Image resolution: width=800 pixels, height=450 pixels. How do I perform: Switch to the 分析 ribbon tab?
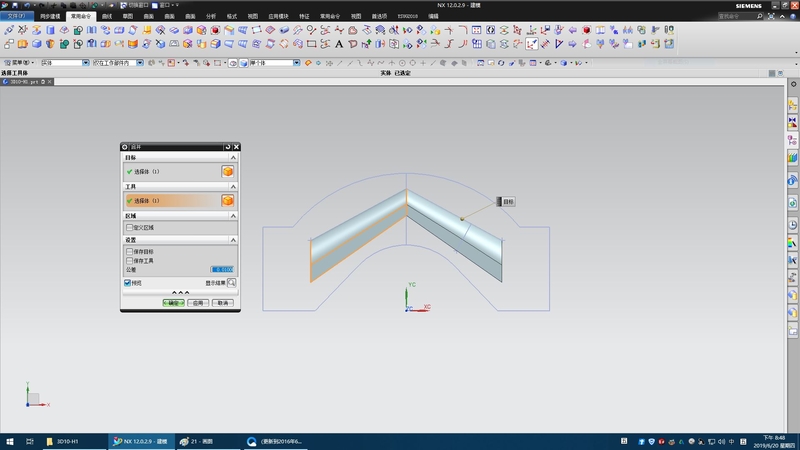click(210, 16)
